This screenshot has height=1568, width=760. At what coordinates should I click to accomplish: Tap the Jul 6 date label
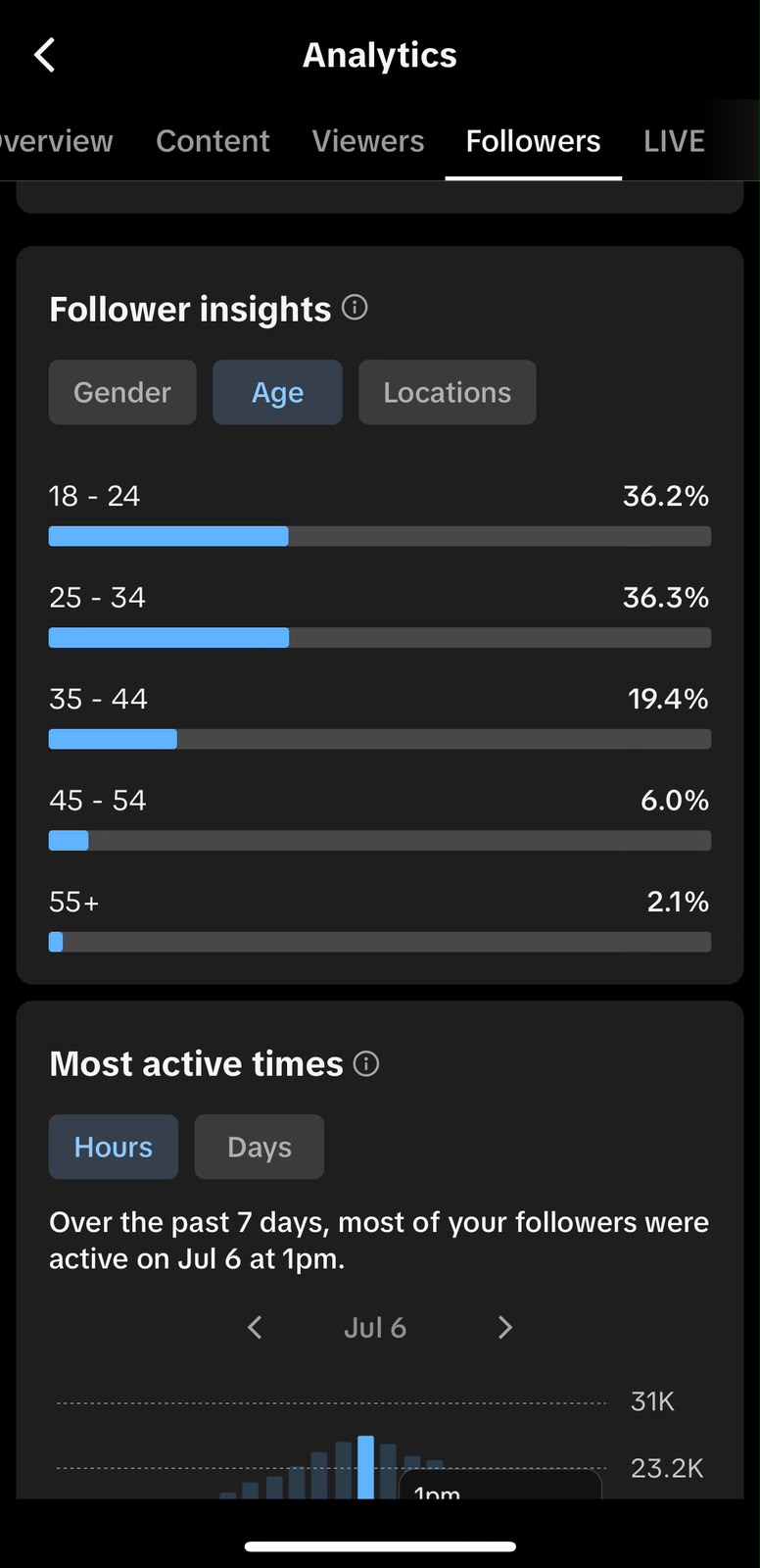pyautogui.click(x=375, y=1328)
